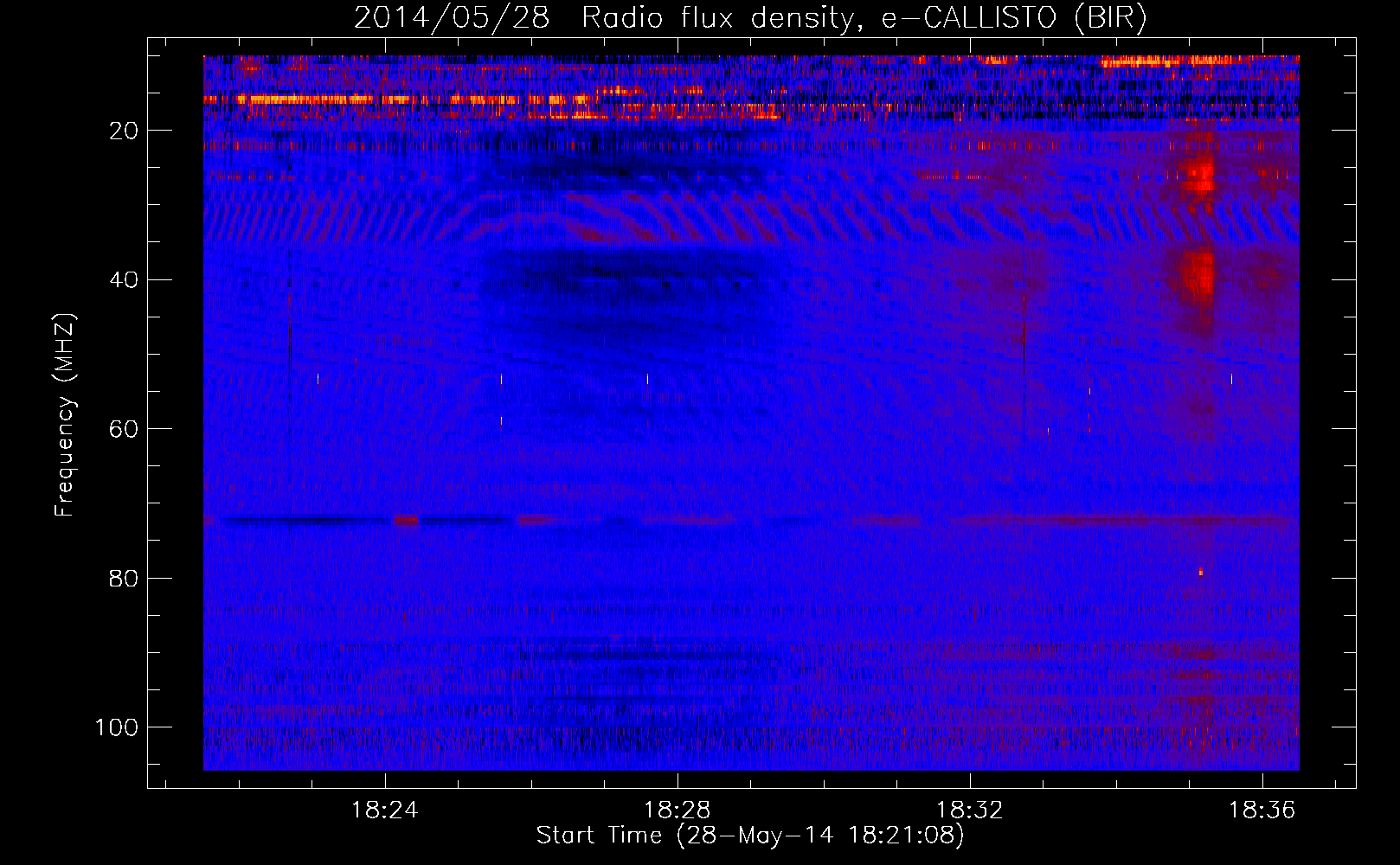Click the '18:28' time tick label
Viewport: 1400px width, 865px height.
pos(677,810)
